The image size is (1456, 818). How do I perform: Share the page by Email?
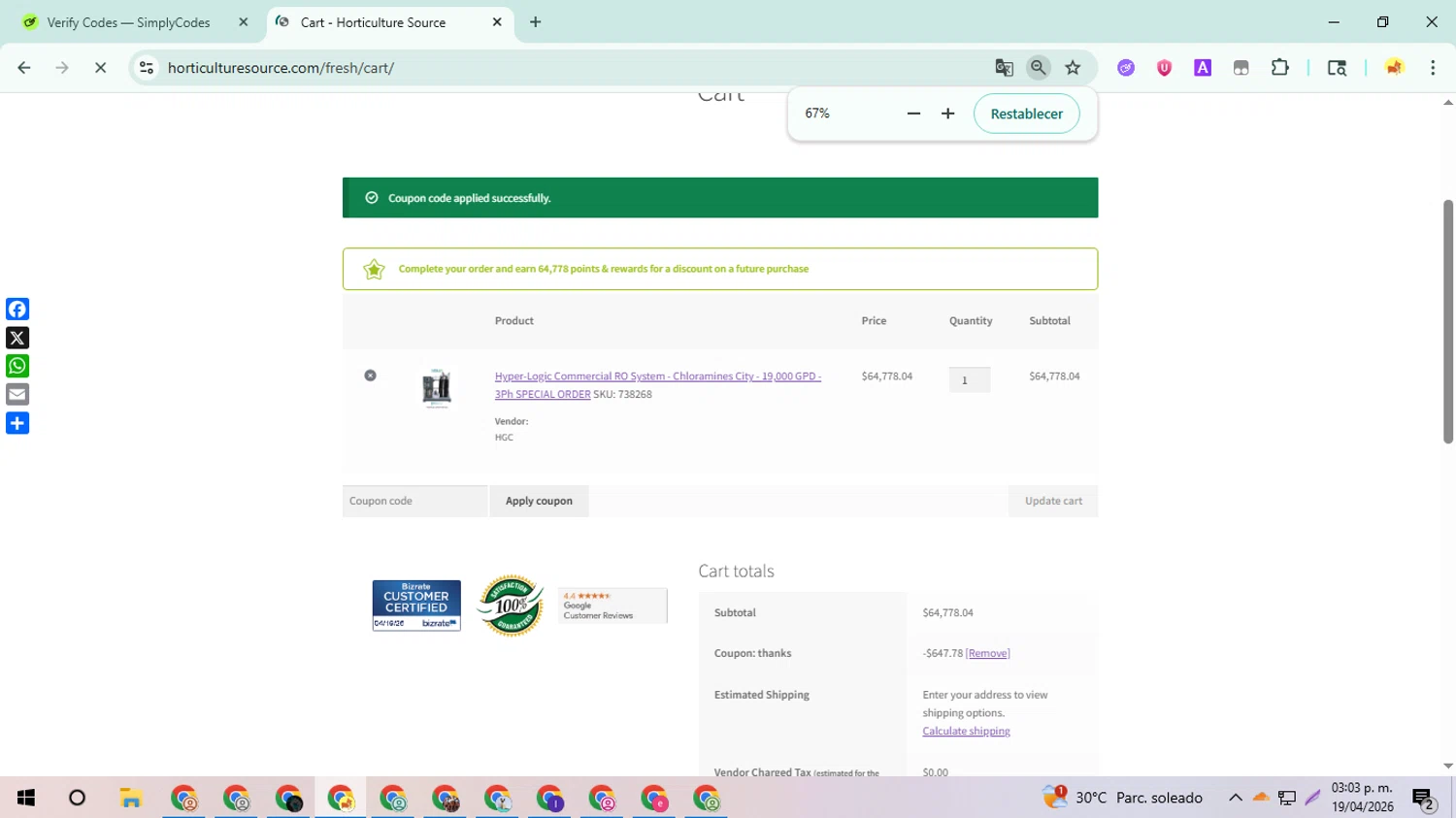17,394
